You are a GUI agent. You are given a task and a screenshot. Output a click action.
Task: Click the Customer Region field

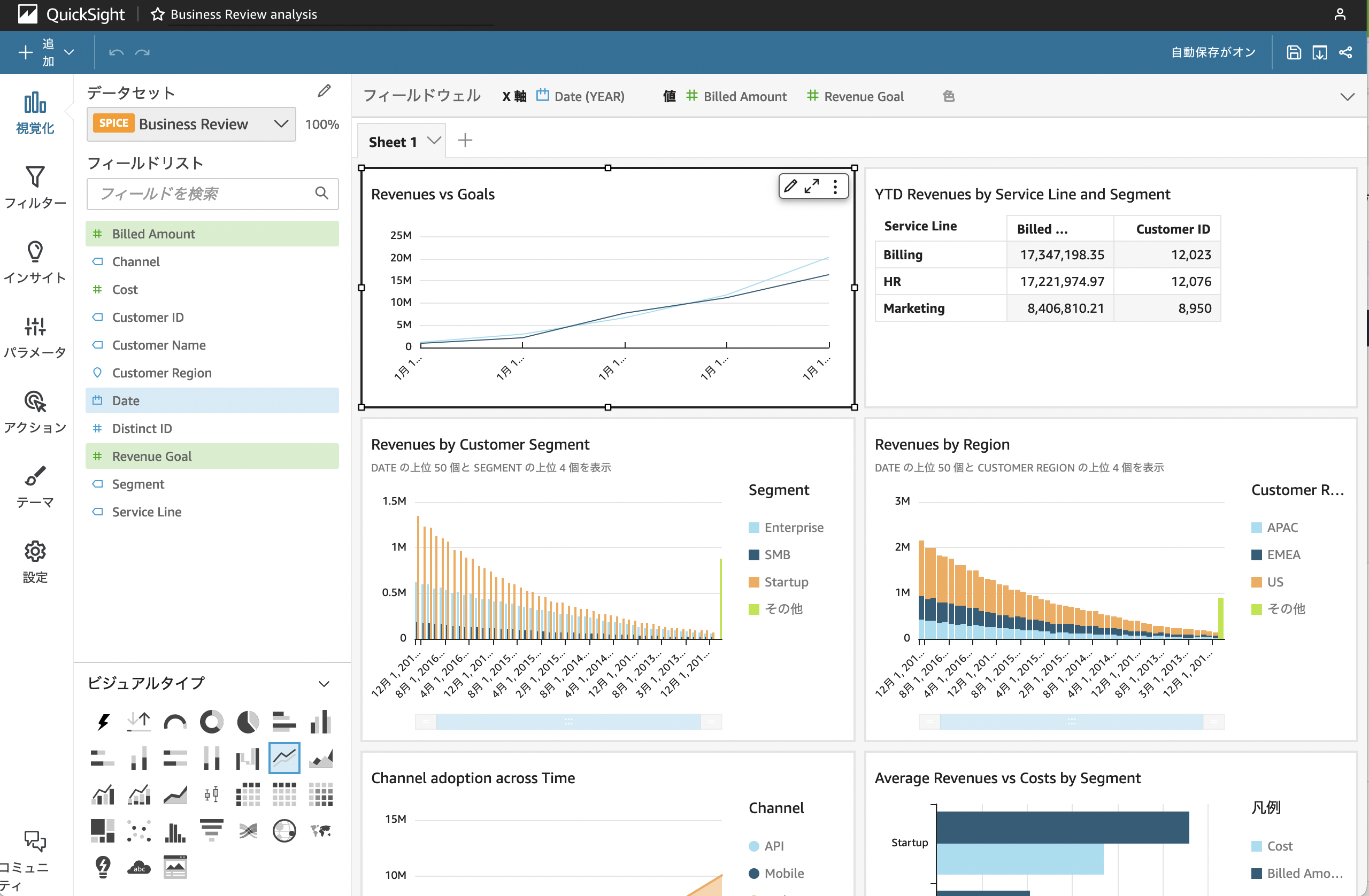click(161, 373)
